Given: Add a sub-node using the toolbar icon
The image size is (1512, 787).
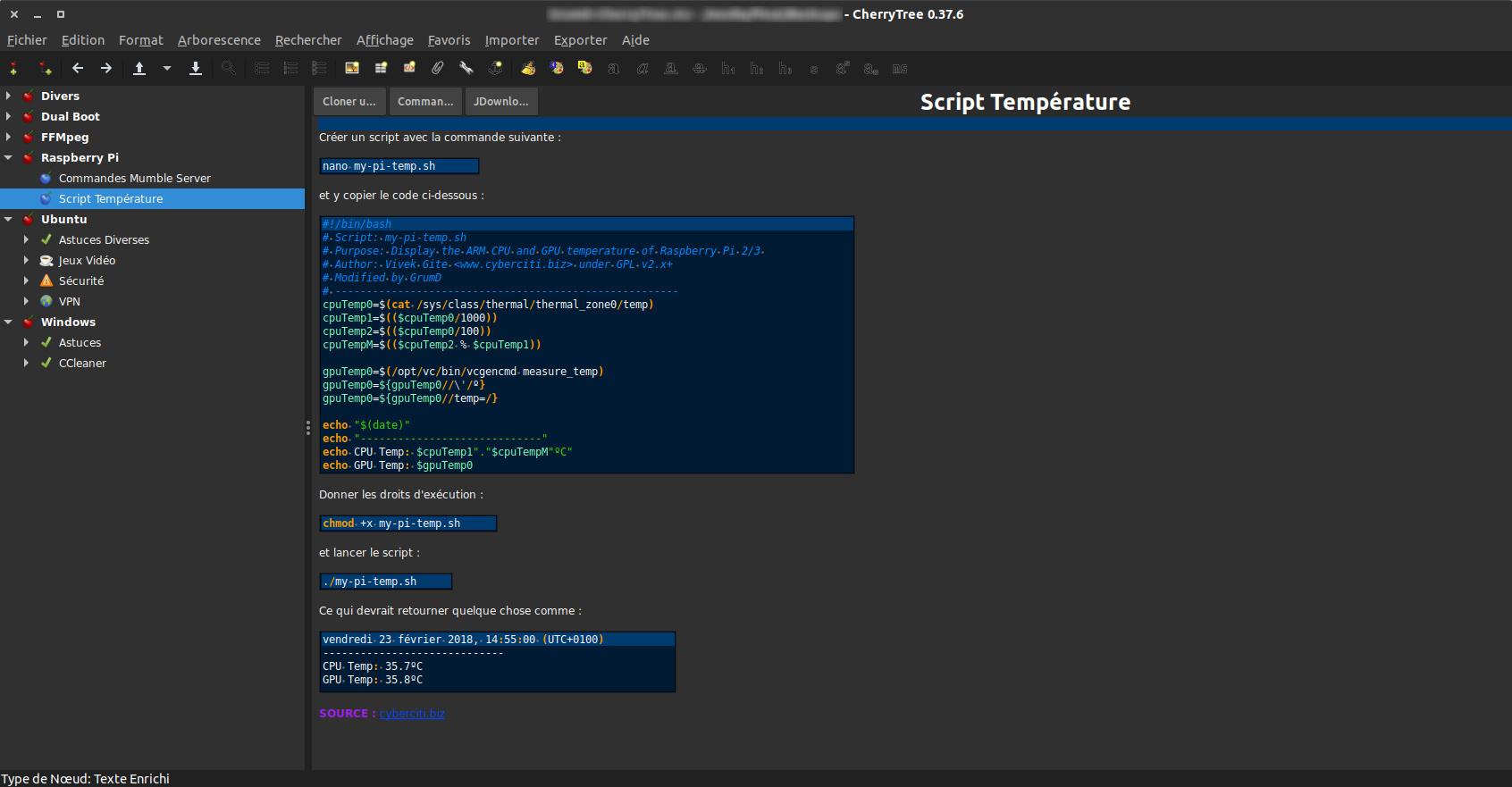Looking at the screenshot, I should 45,69.
